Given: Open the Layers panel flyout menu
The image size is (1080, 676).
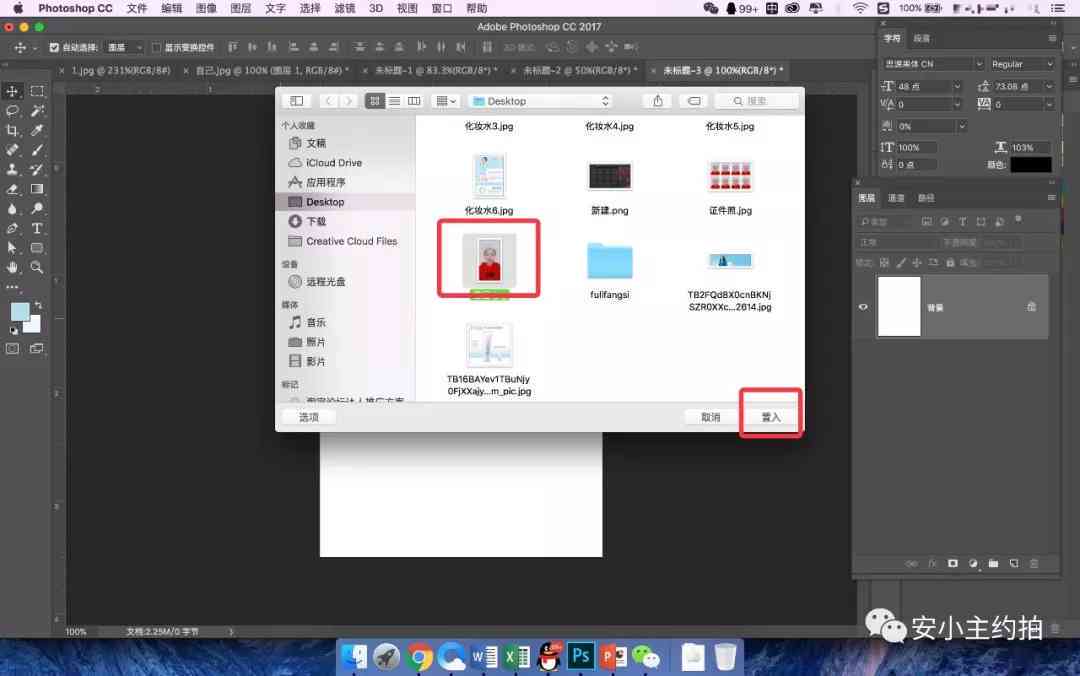Looking at the screenshot, I should (1051, 198).
